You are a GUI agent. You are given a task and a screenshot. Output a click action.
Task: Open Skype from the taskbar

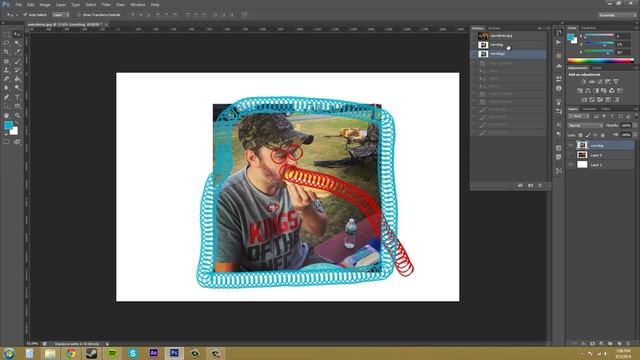pyautogui.click(x=133, y=353)
